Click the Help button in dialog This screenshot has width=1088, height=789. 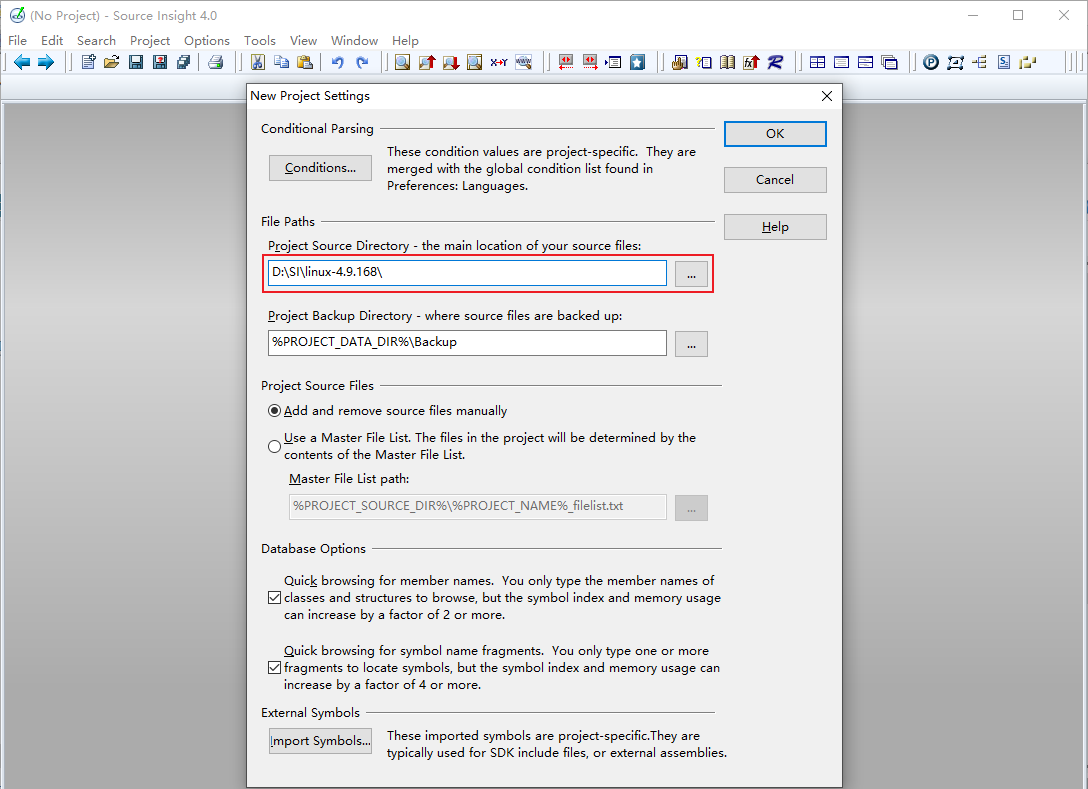coord(775,227)
